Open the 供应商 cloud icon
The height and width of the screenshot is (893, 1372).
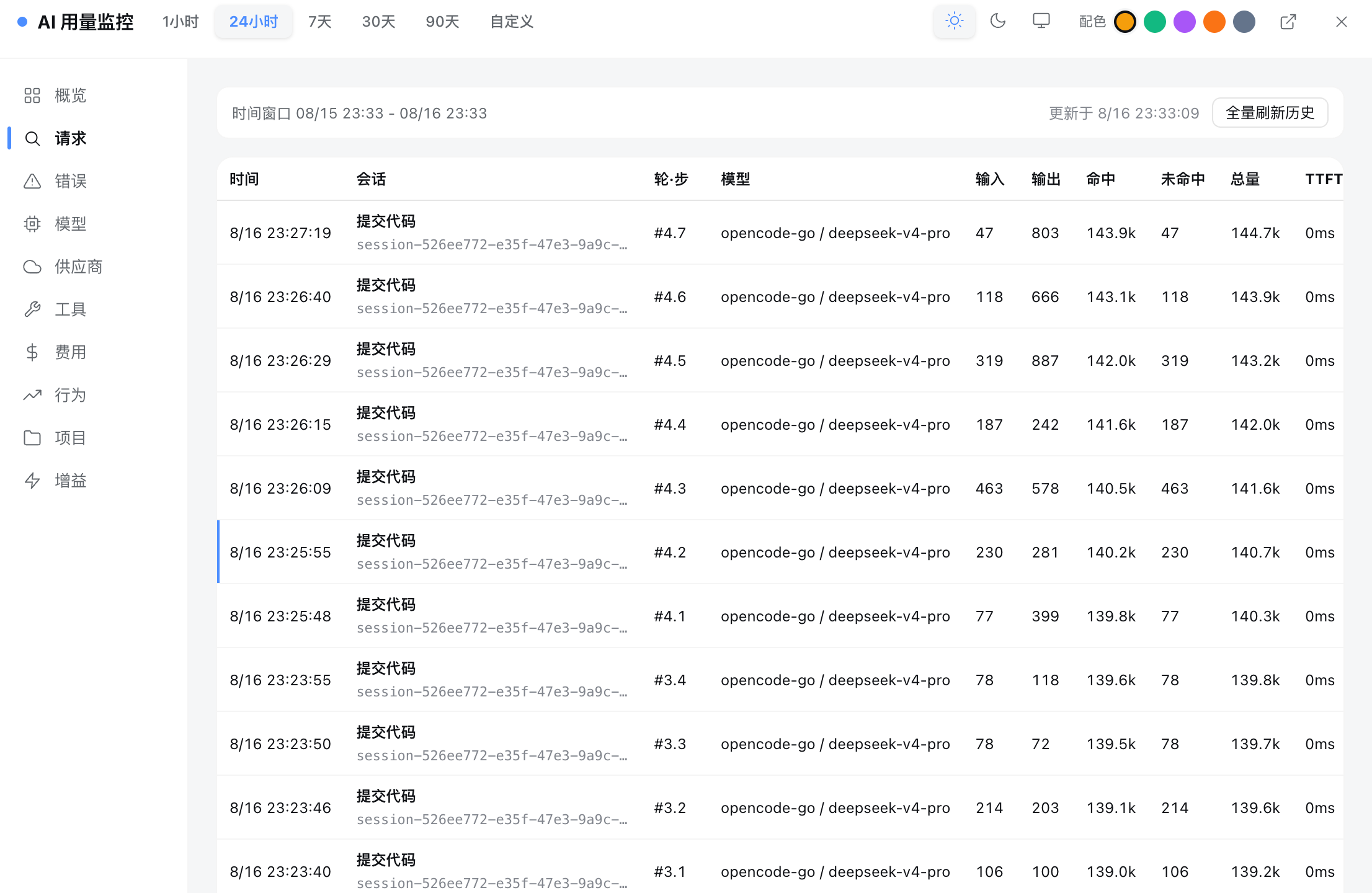(x=32, y=267)
